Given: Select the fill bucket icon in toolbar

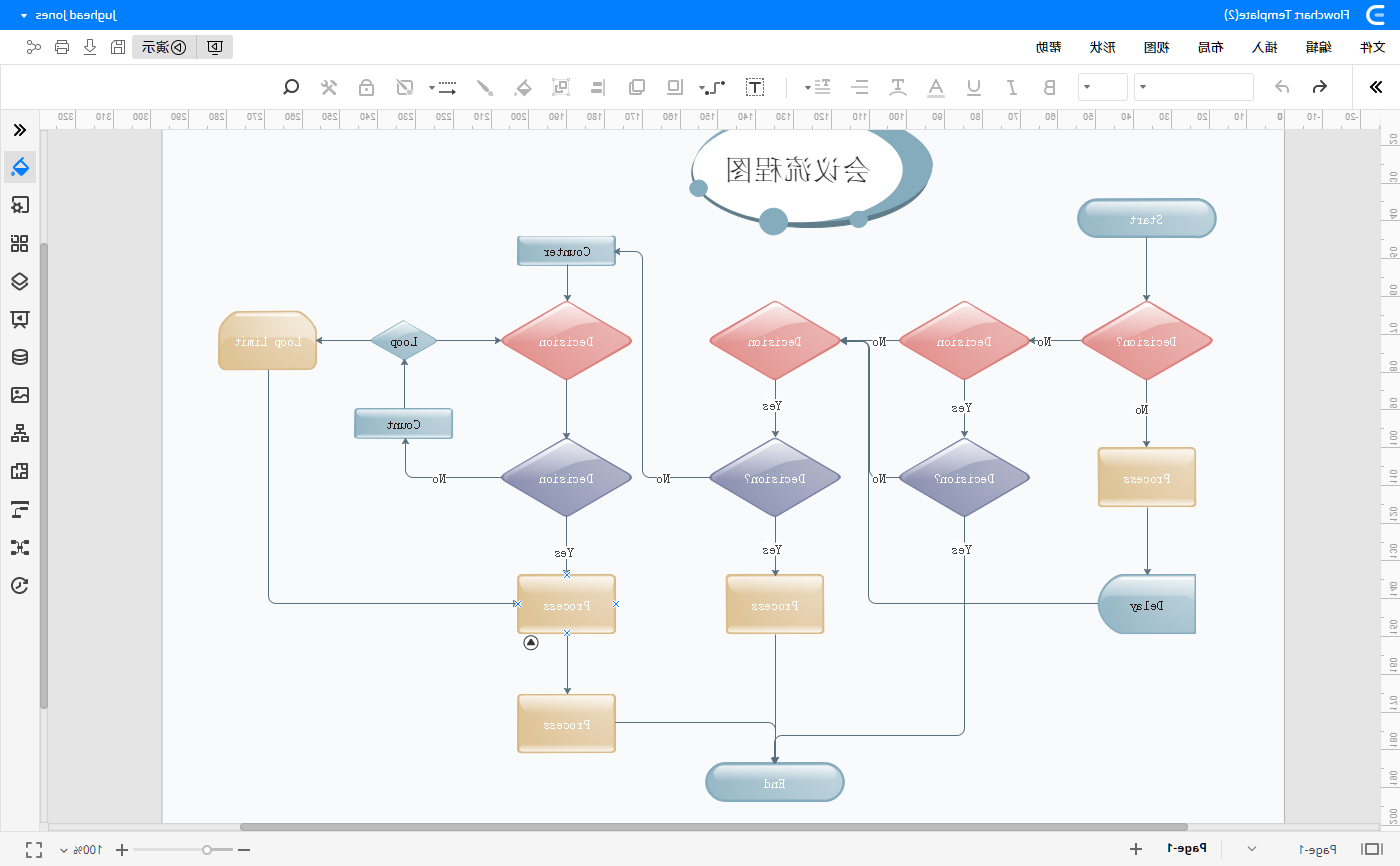Looking at the screenshot, I should pos(523,87).
